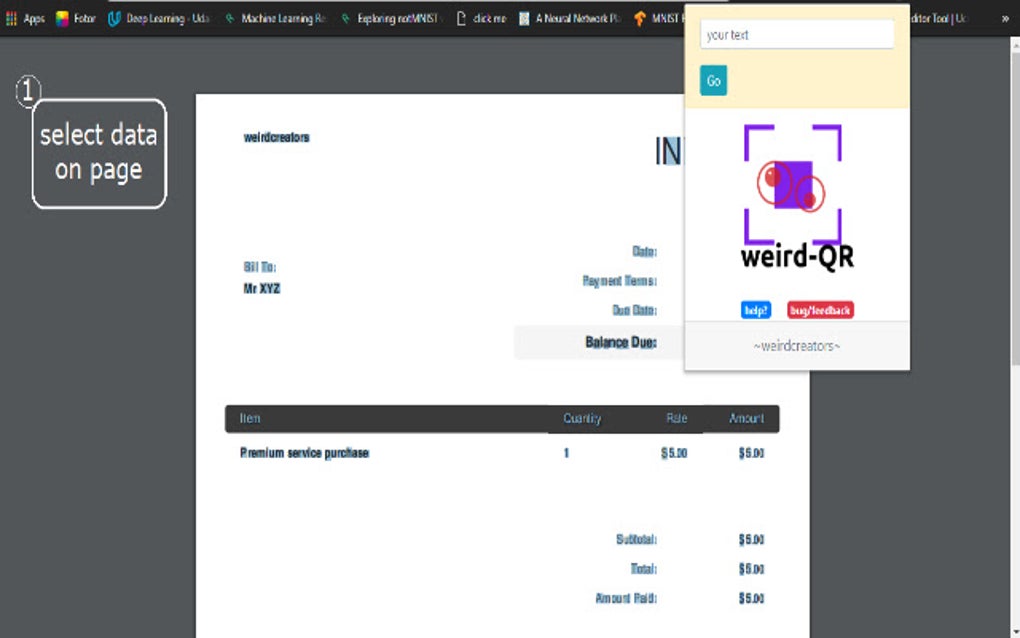The image size is (1020, 638).
Task: Open the Machine Learning bookmark favicon
Action: 232,18
